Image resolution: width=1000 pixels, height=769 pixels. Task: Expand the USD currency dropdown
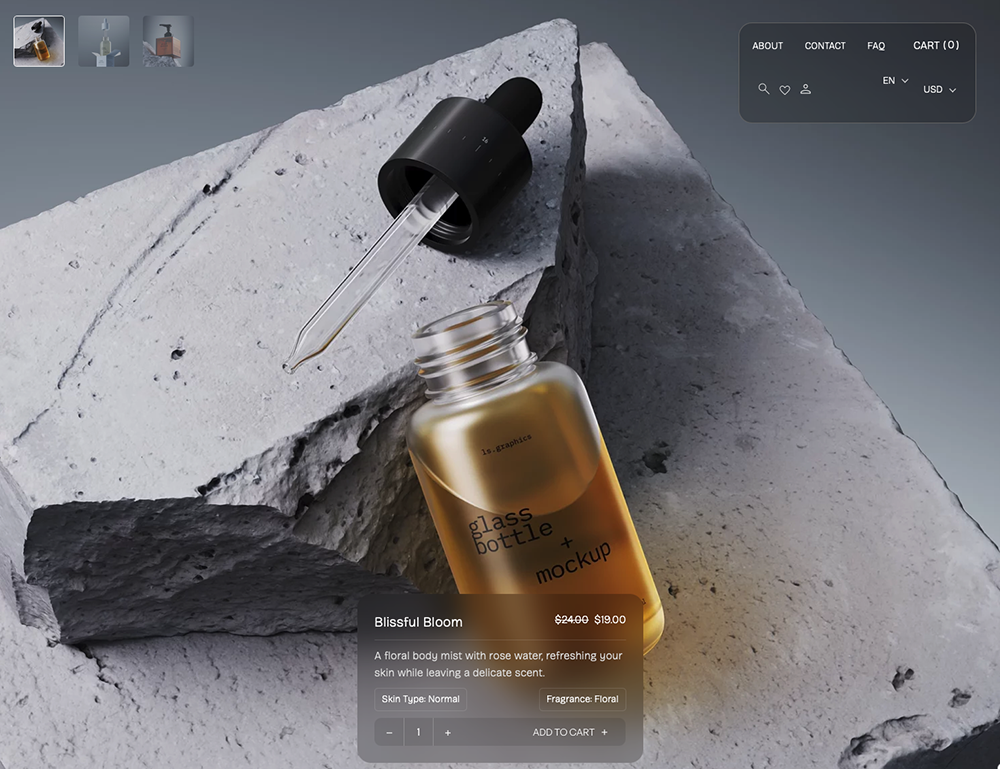[939, 90]
